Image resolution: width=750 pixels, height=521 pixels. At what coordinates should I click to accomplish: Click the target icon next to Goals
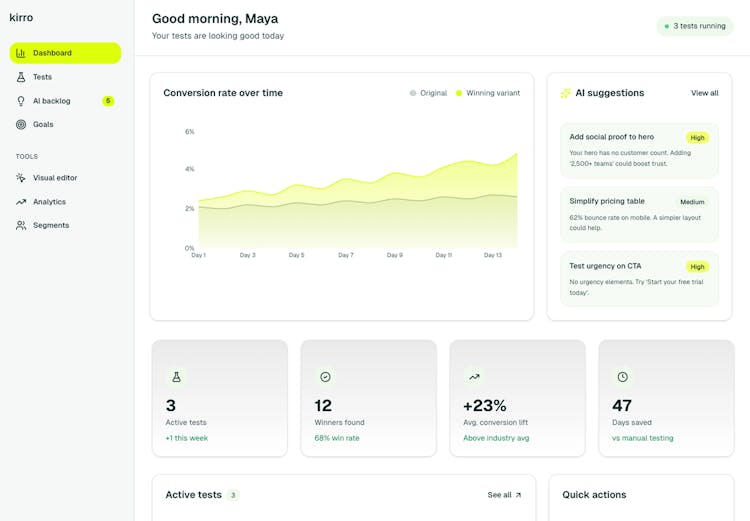(21, 125)
